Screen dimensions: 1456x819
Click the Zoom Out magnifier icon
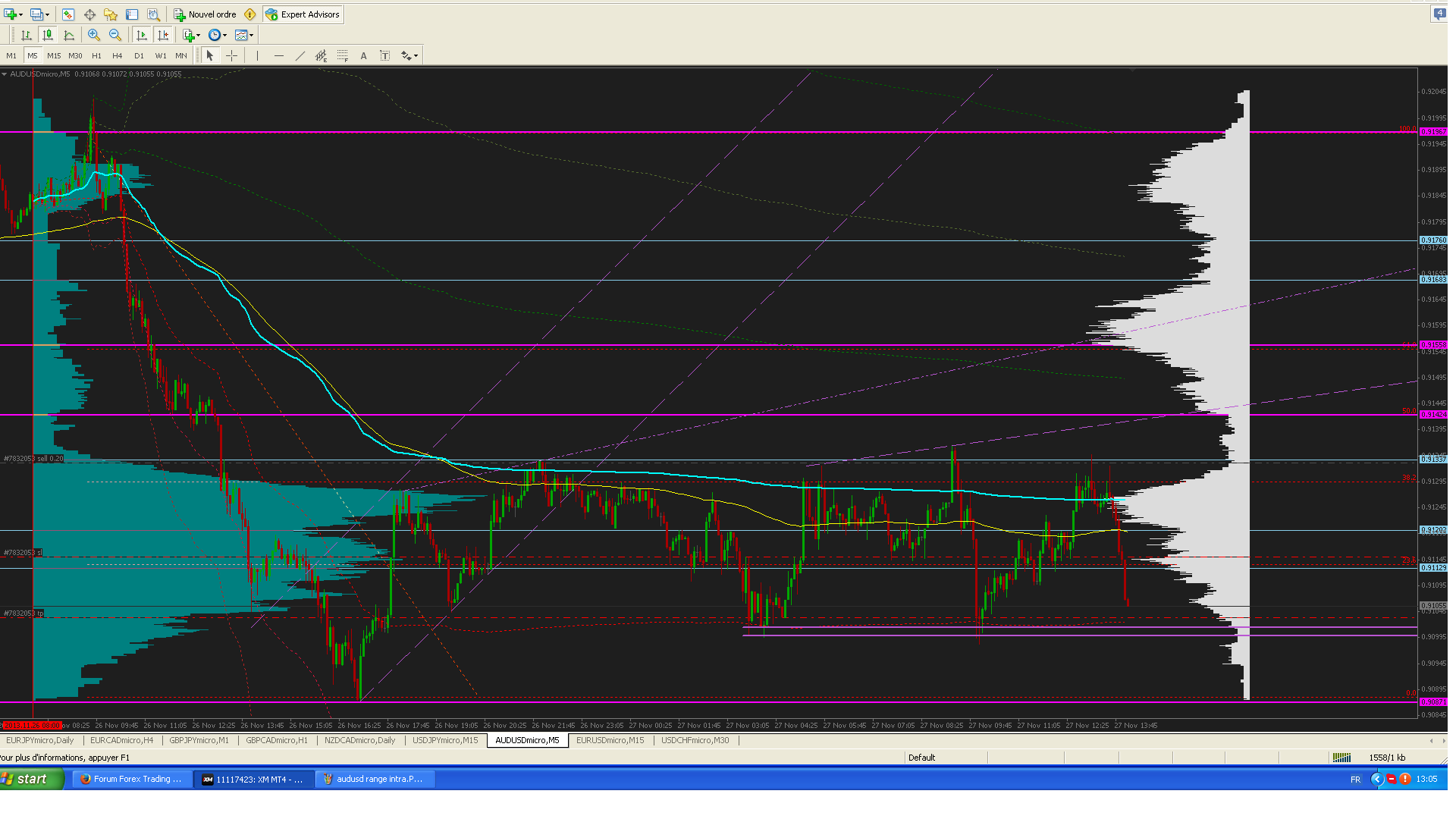tap(115, 35)
